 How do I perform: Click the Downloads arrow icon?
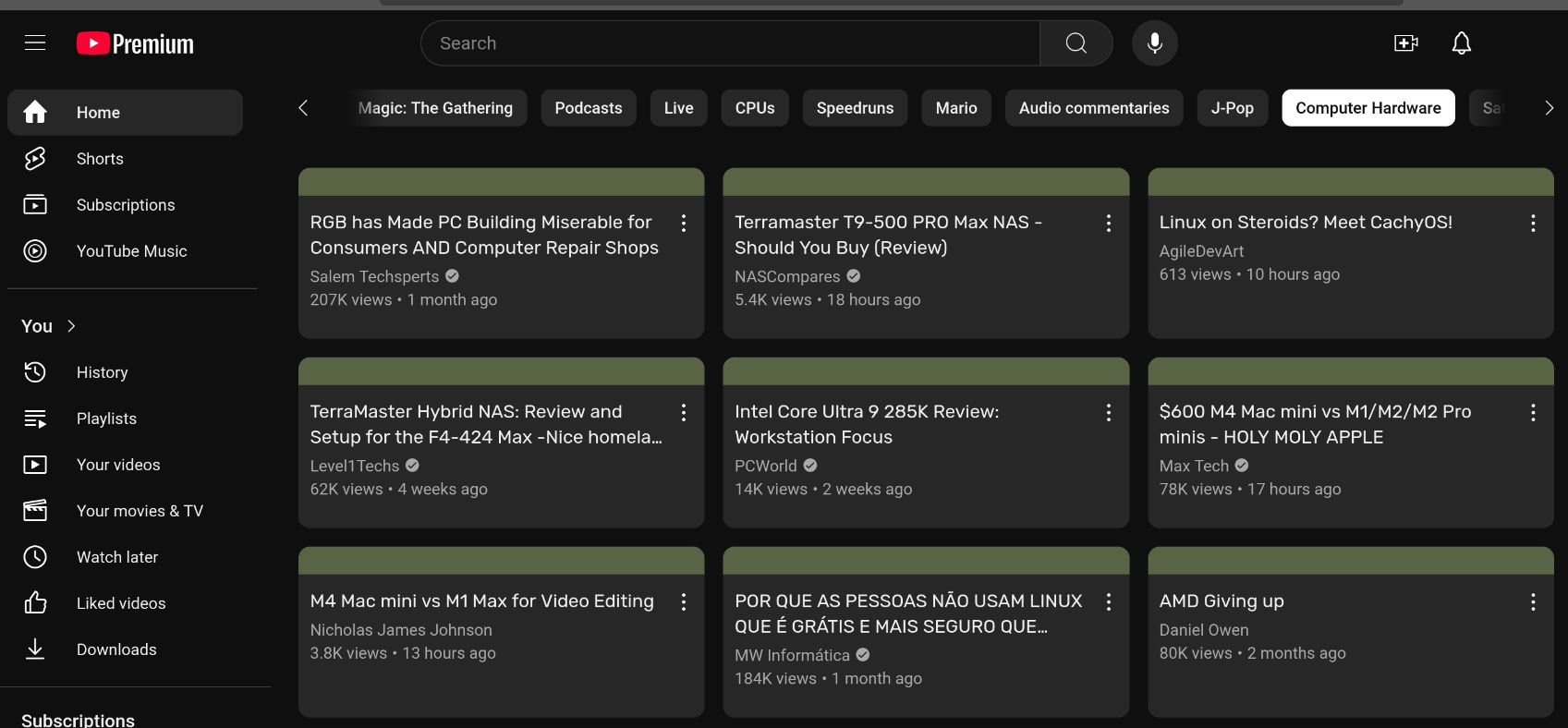pos(35,649)
